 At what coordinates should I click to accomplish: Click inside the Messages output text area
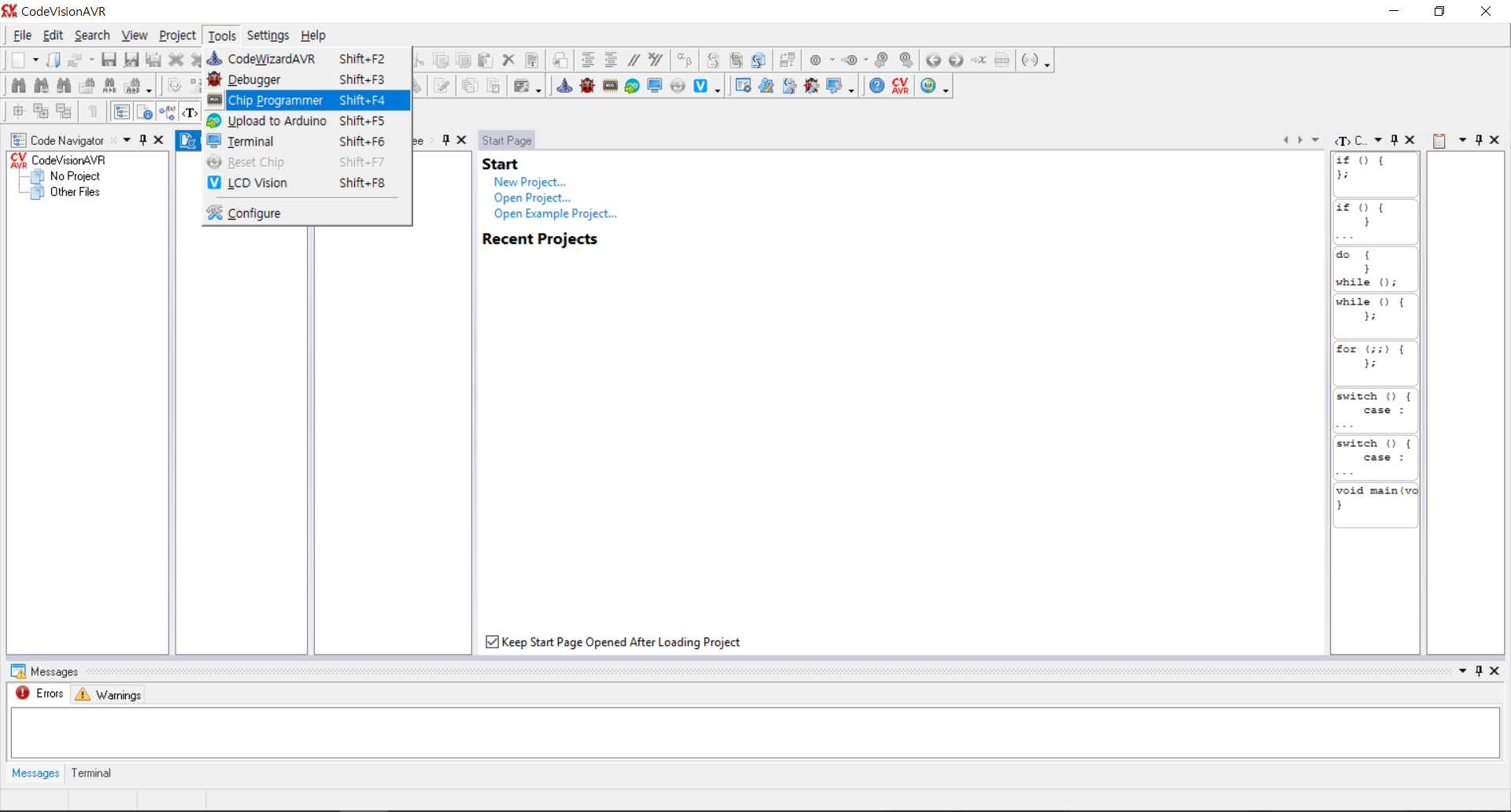coord(755,733)
